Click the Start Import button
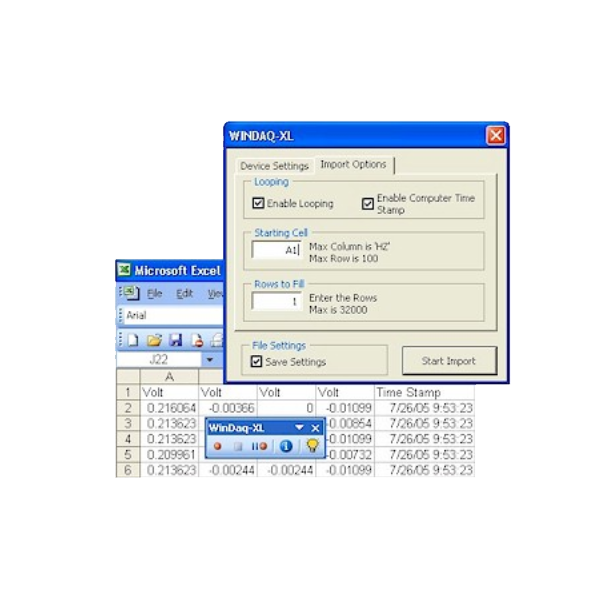Viewport: 600px width, 600px height. tap(449, 361)
